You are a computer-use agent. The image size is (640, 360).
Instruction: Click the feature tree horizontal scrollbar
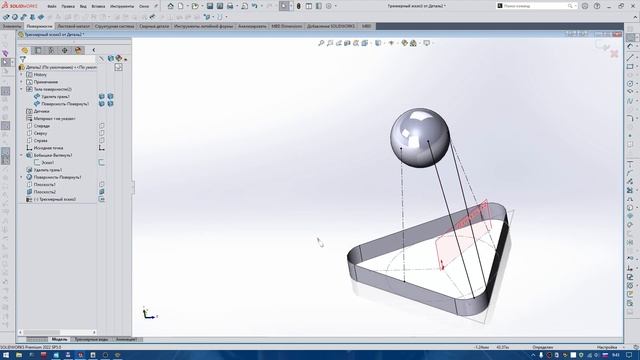tap(57, 332)
